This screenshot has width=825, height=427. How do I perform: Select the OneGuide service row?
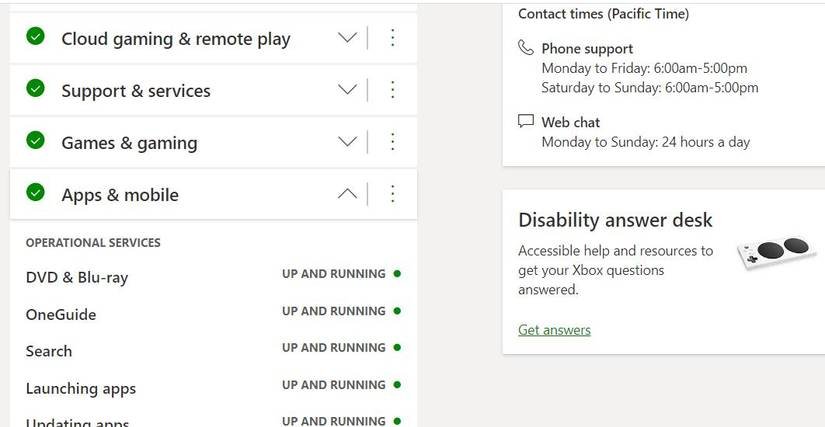(x=61, y=314)
